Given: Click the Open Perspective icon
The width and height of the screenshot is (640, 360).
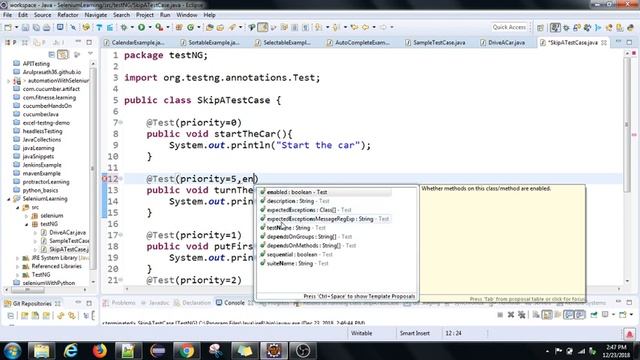Looking at the screenshot, I should [x=540, y=27].
